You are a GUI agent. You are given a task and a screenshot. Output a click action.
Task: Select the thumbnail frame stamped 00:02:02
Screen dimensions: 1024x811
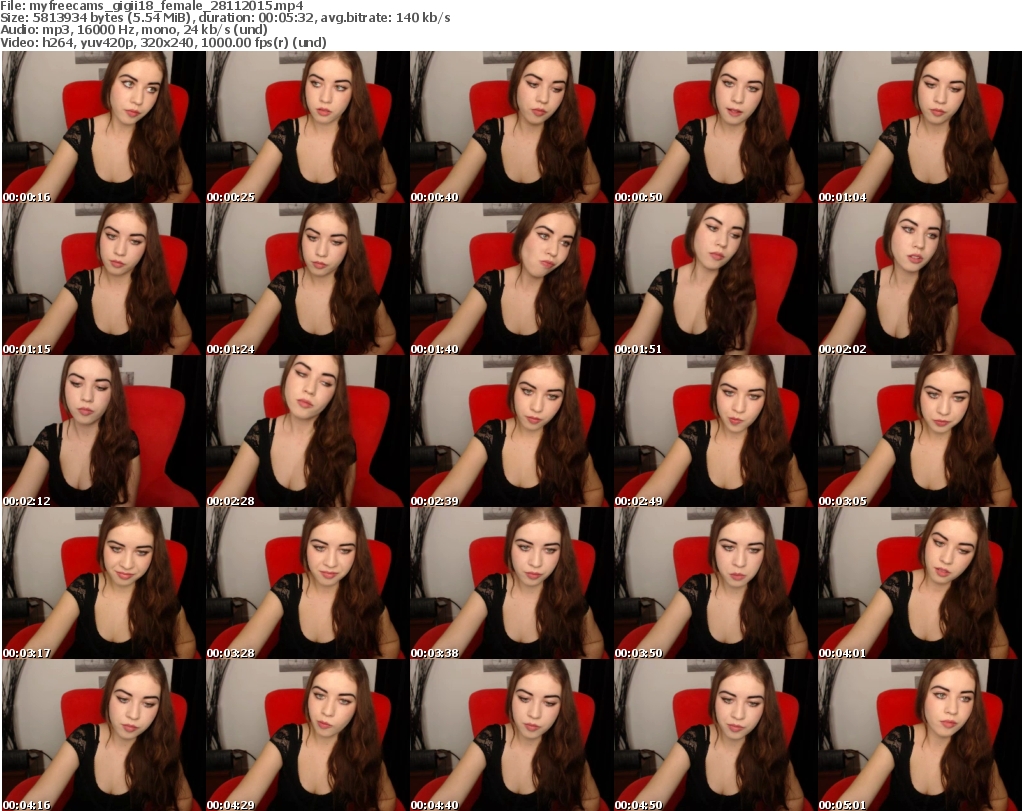point(920,279)
